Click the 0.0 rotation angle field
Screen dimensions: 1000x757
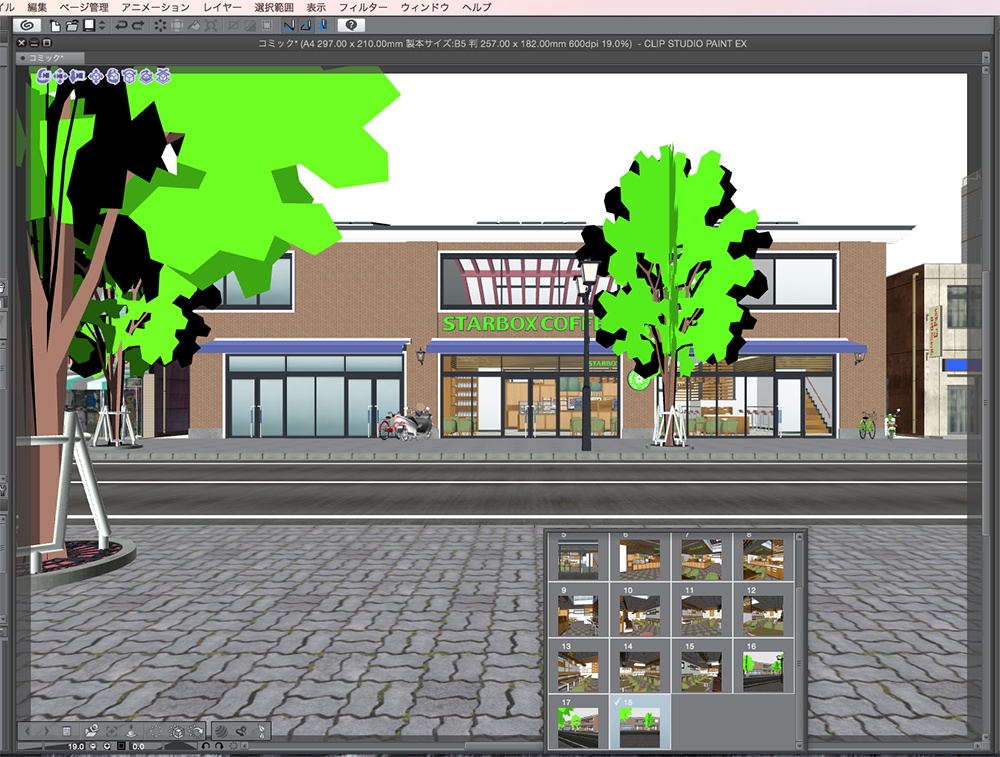pos(138,746)
